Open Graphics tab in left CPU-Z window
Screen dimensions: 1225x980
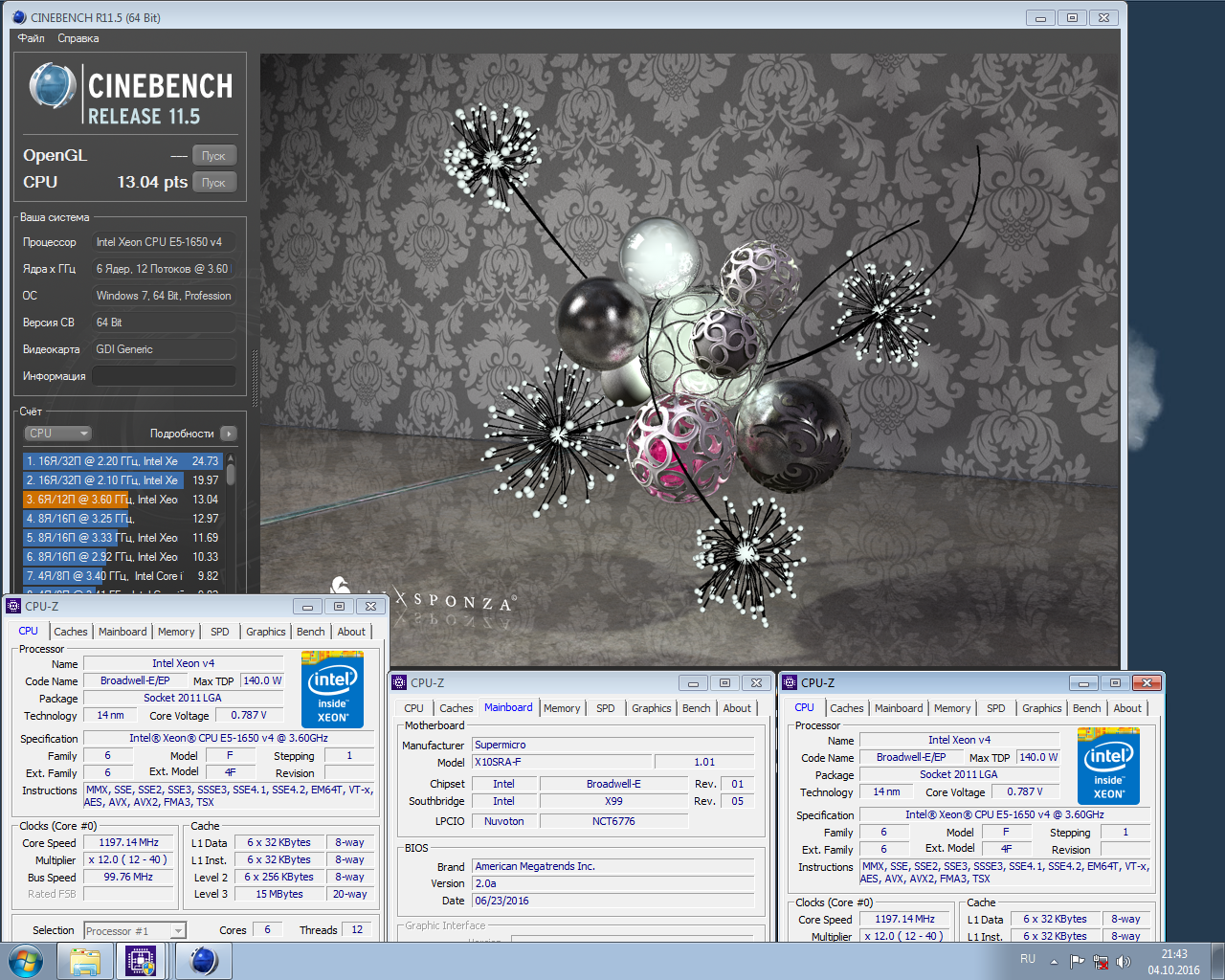click(266, 632)
